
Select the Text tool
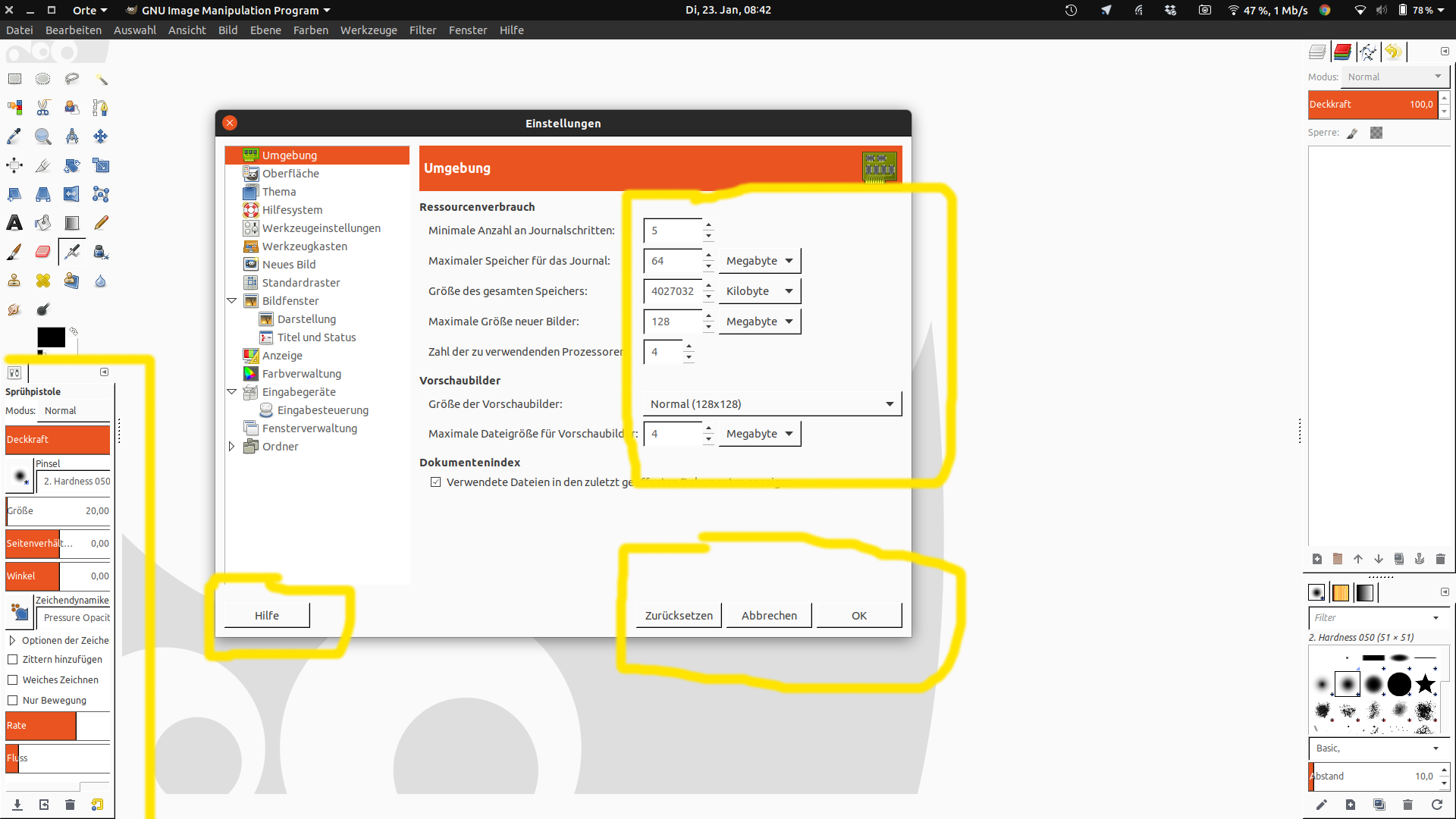tap(14, 223)
